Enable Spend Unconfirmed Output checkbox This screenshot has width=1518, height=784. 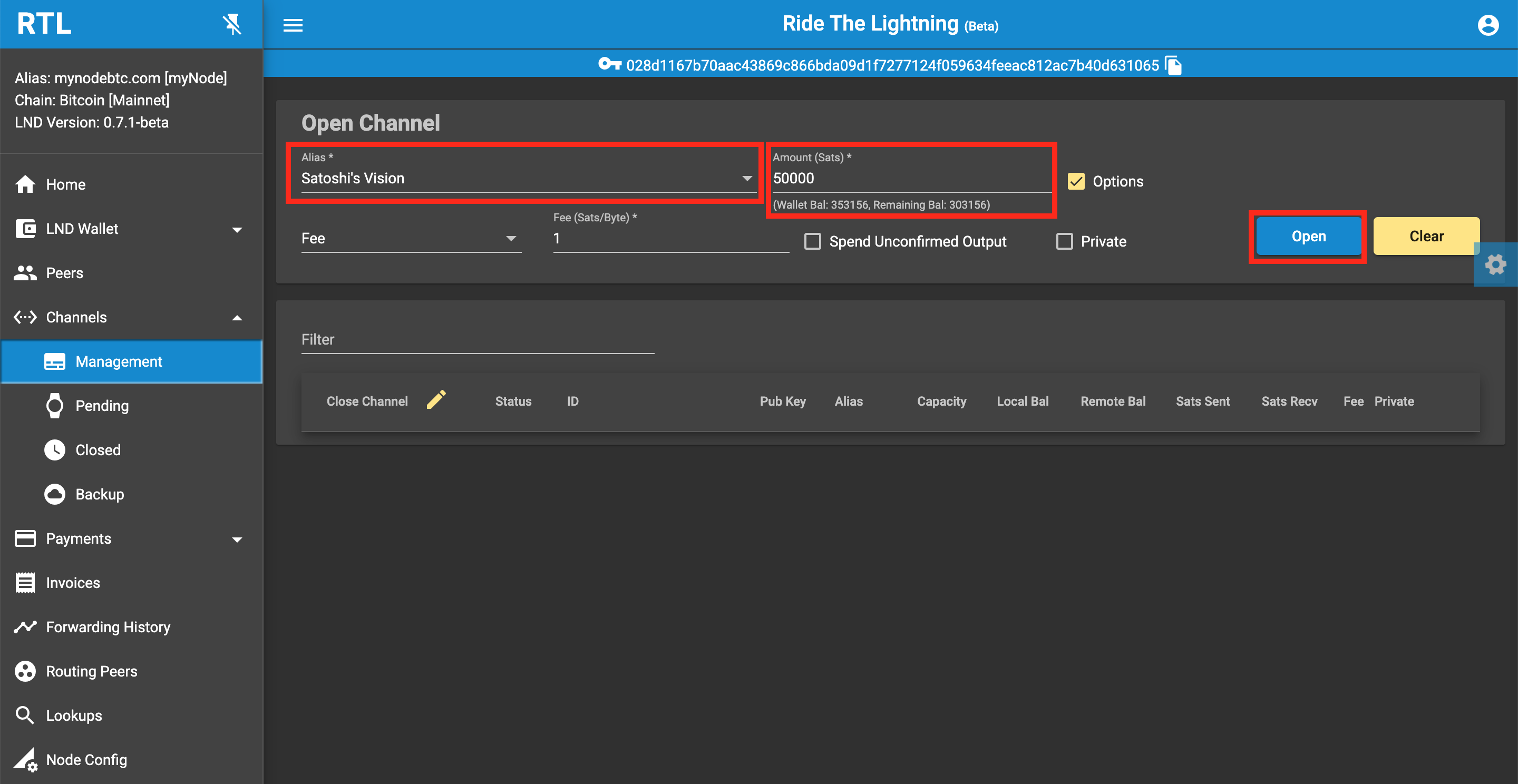pos(813,241)
